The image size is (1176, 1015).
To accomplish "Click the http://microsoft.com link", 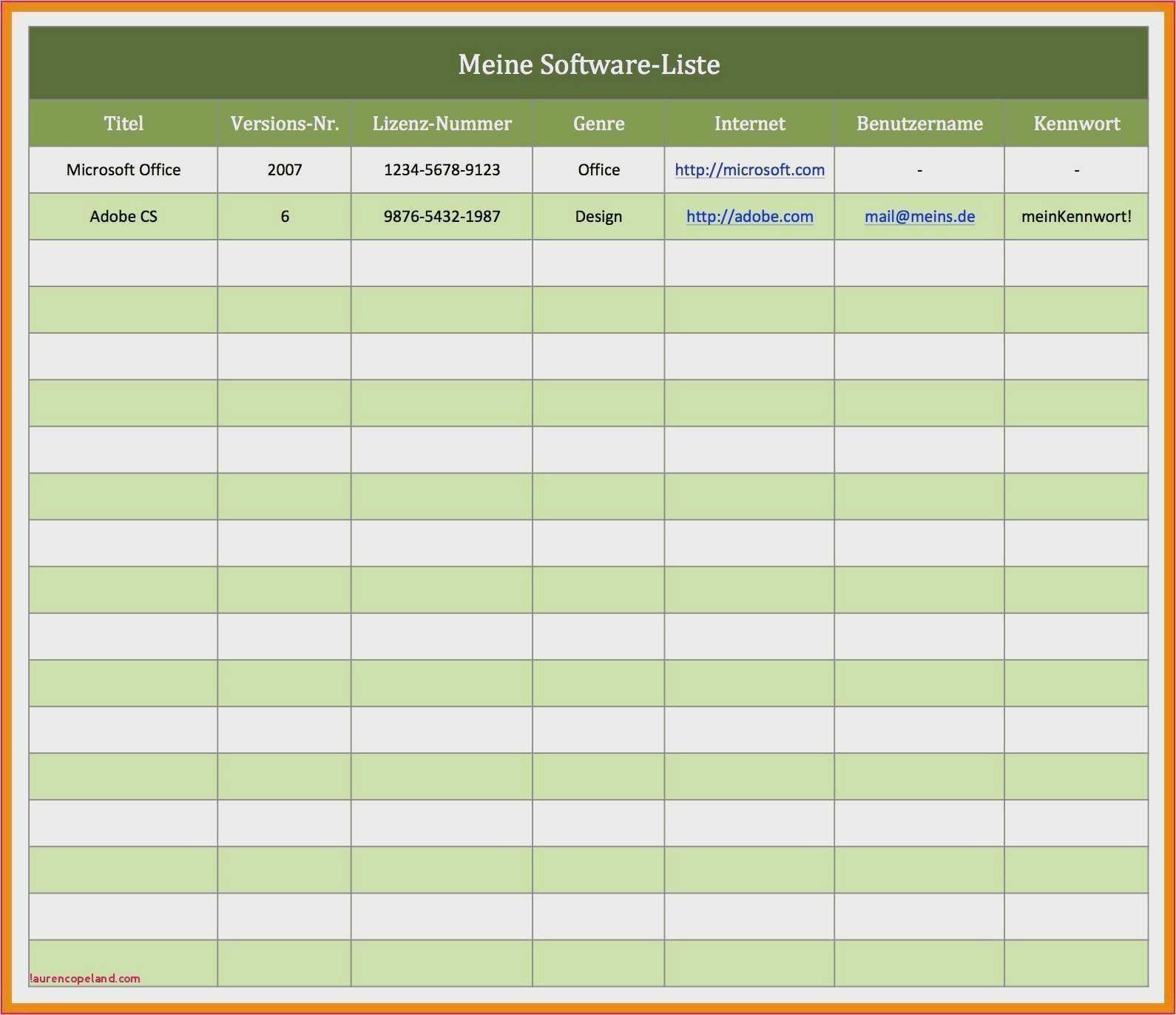I will click(x=749, y=170).
